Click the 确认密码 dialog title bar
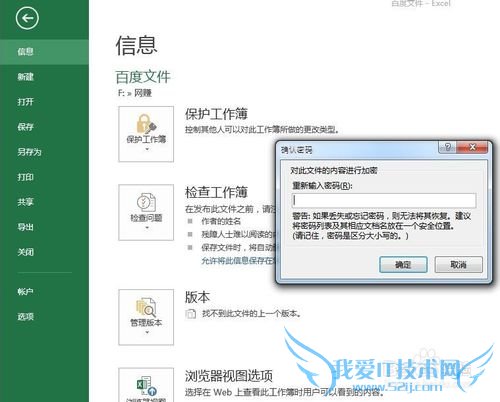Viewport: 500px width, 402px height. [358, 150]
